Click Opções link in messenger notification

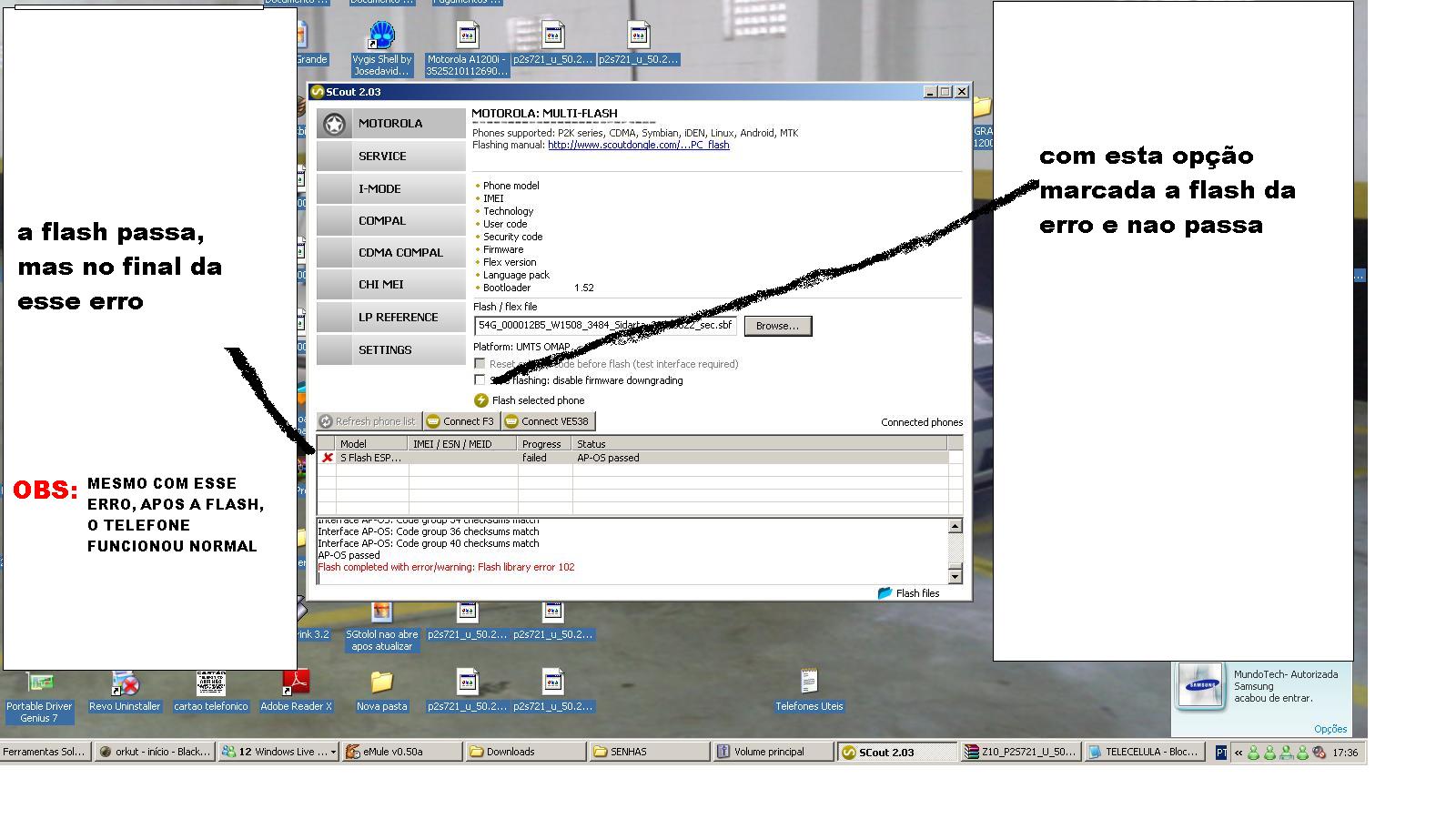tap(1330, 729)
